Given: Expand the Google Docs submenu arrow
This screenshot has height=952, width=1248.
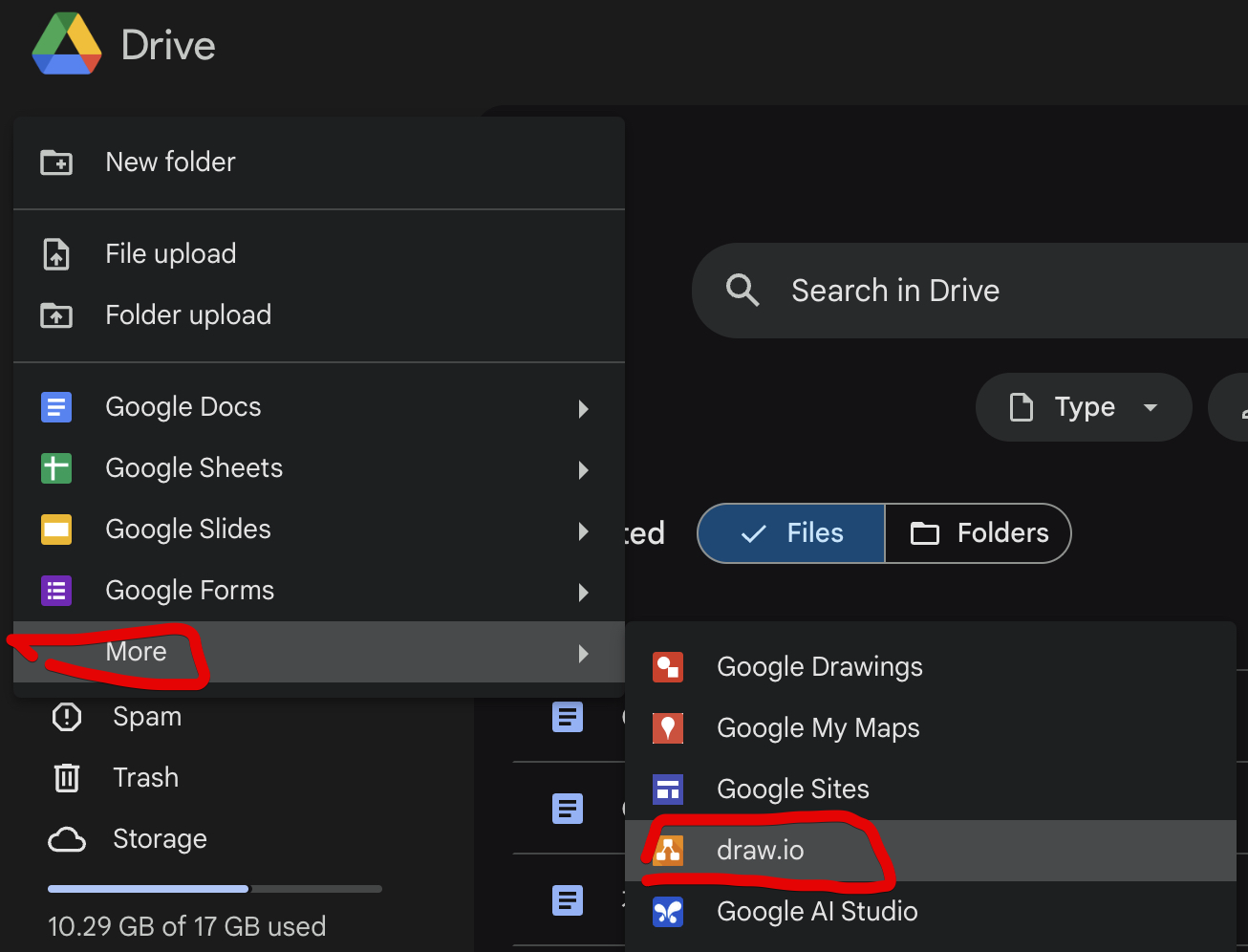Looking at the screenshot, I should tap(583, 409).
